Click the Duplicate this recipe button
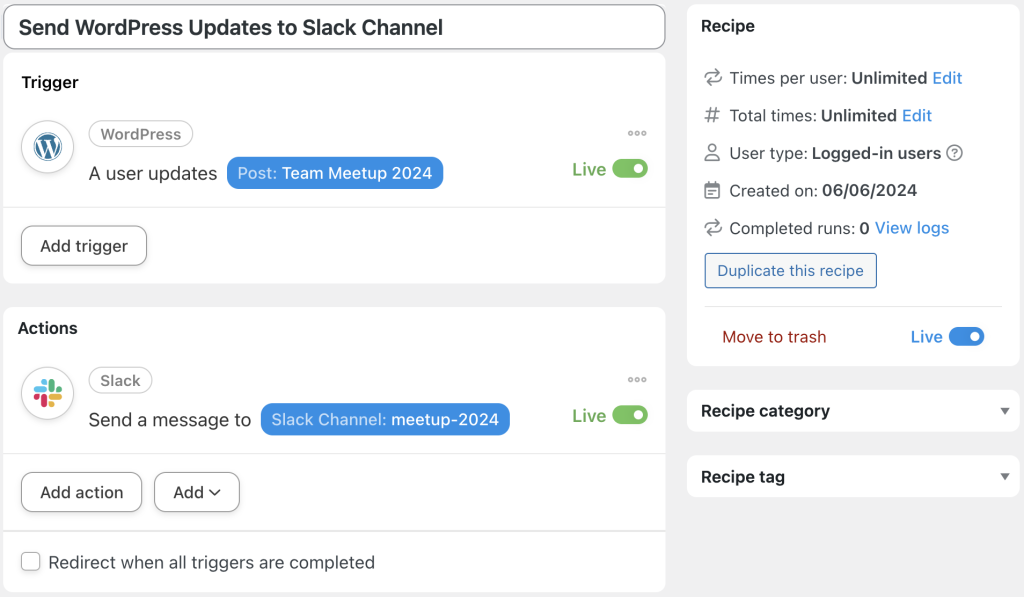Viewport: 1024px width, 597px height. (x=790, y=270)
